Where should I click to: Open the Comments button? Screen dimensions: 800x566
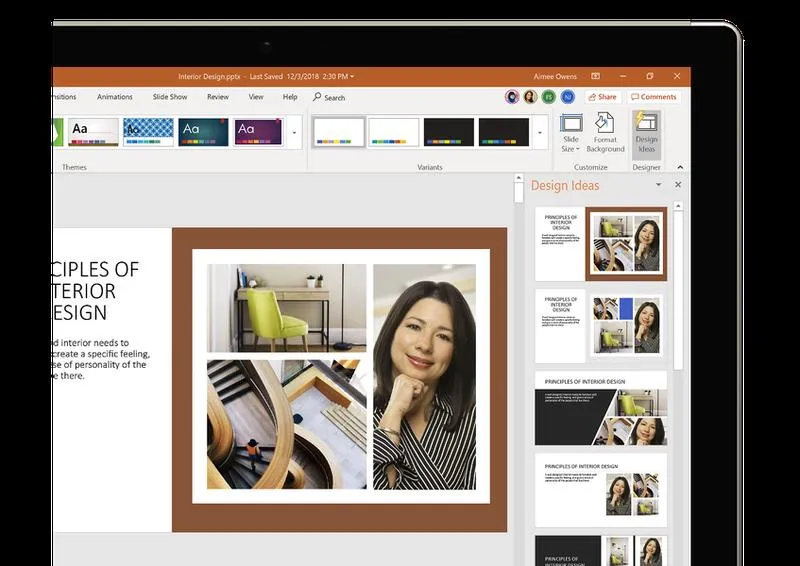[x=654, y=96]
